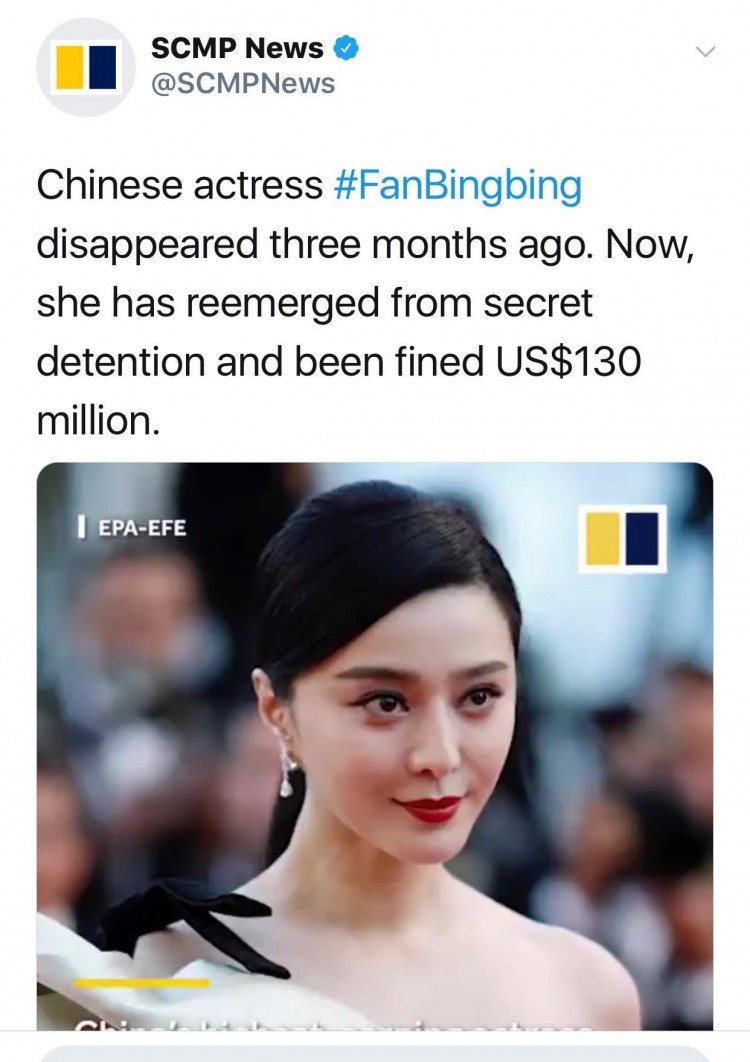
Task: Open the SCMP News profile avatar
Action: (x=85, y=67)
